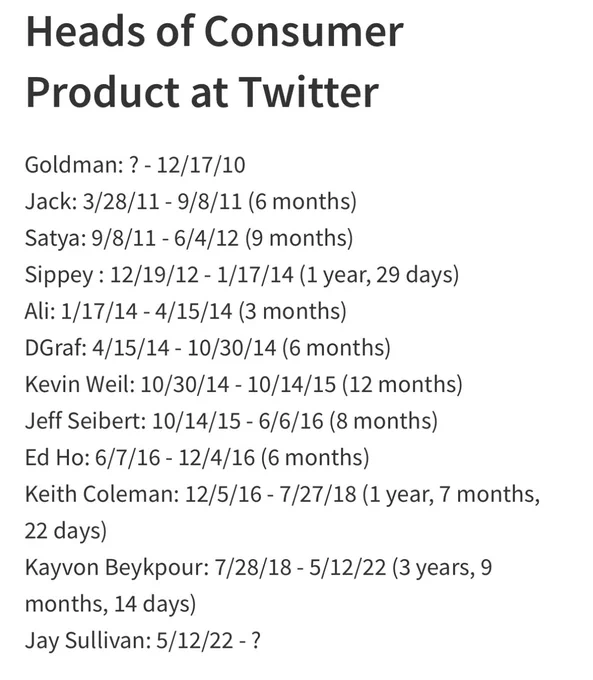Select the Kevin Weil entry
This screenshot has height=680, width=593.
point(243,384)
